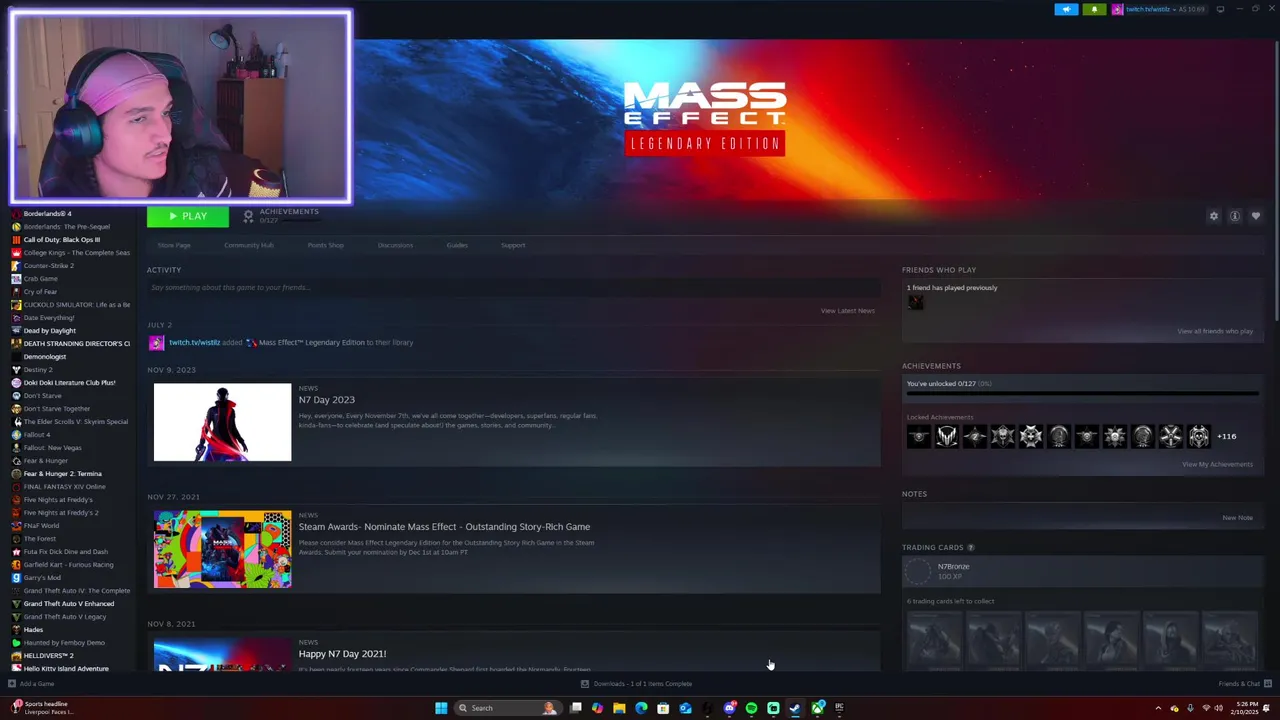Image resolution: width=1280 pixels, height=720 pixels.
Task: Click the achievements progress bar
Action: (x=1082, y=393)
